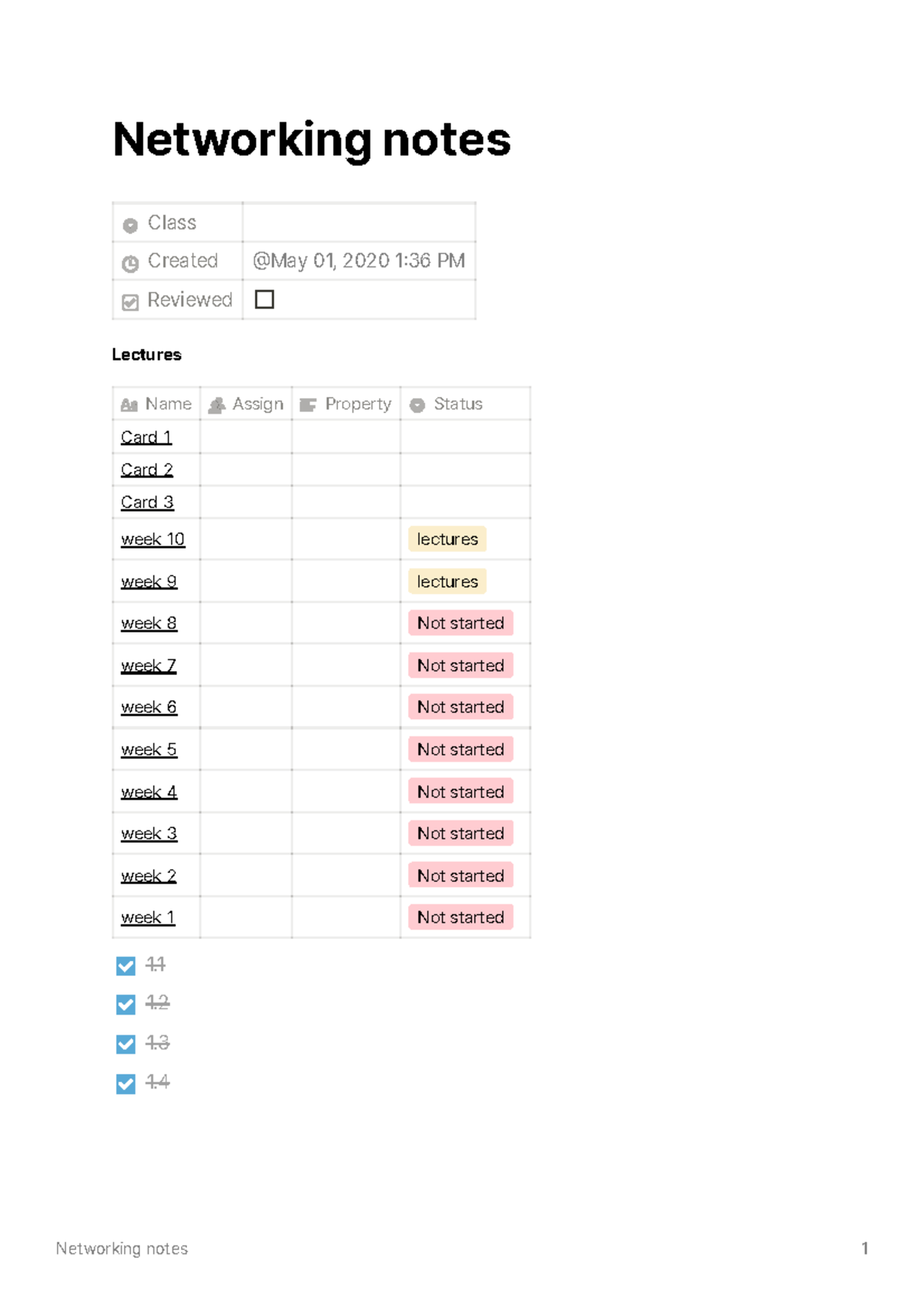Click the Reviewed property checkbox icon
Image resolution: width=924 pixels, height=1308 pixels.
point(130,302)
